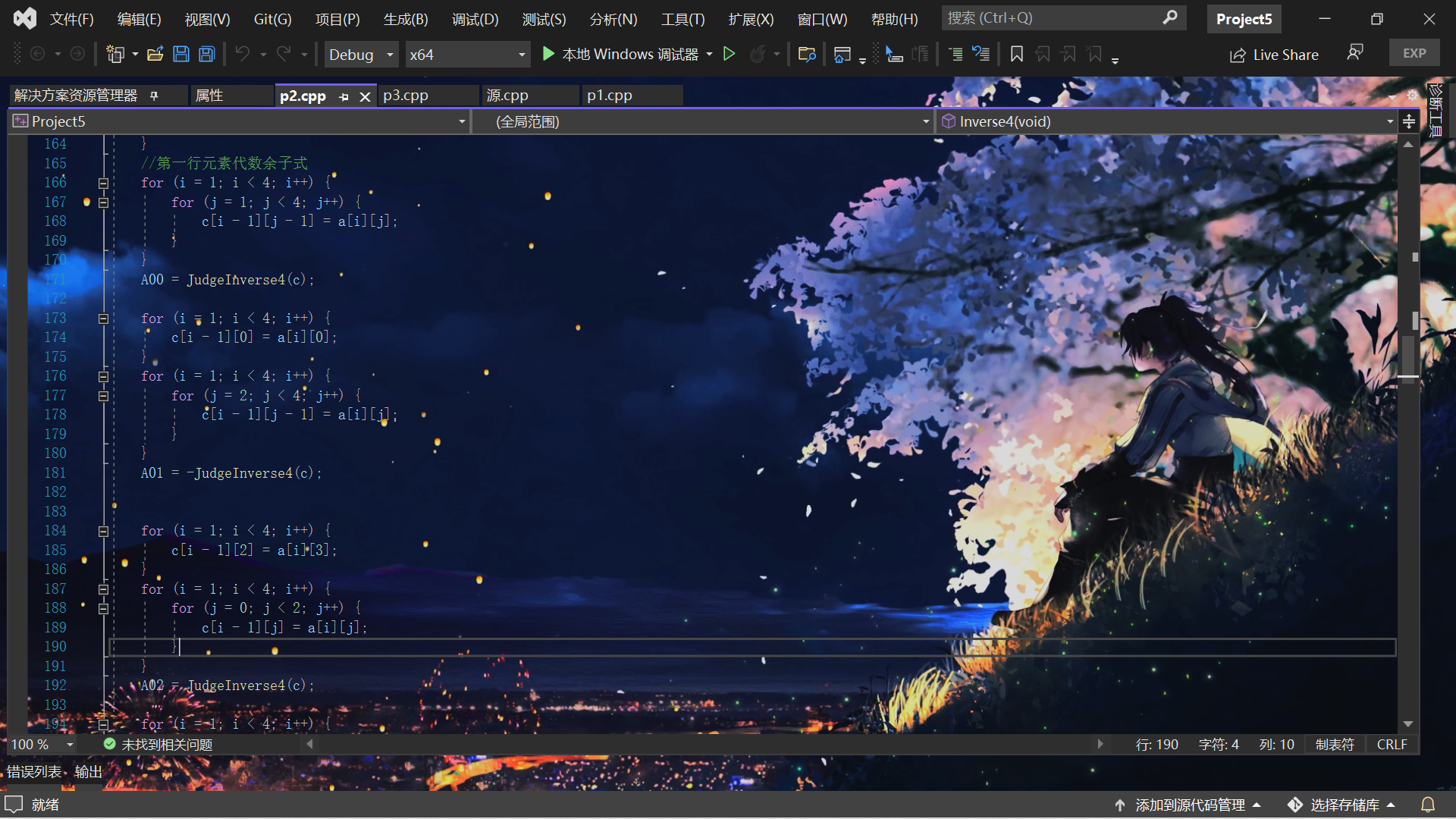Close the p2.cpp tab

click(365, 96)
